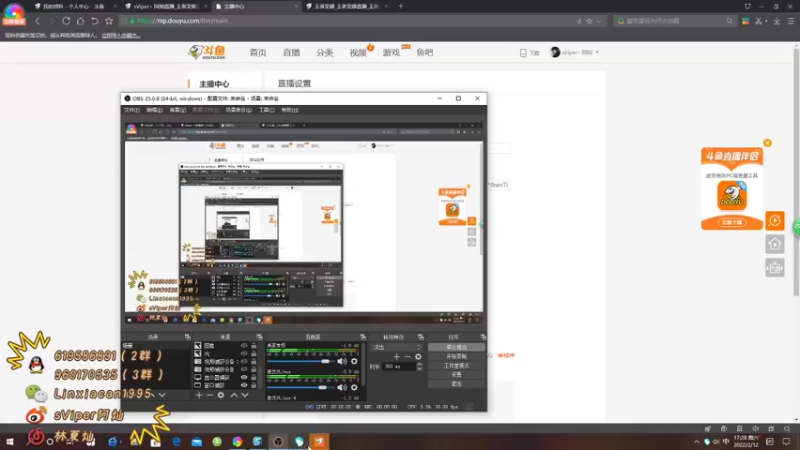This screenshot has width=800, height=450.
Task: Lock the 窗口捕获 source
Action: point(254,385)
